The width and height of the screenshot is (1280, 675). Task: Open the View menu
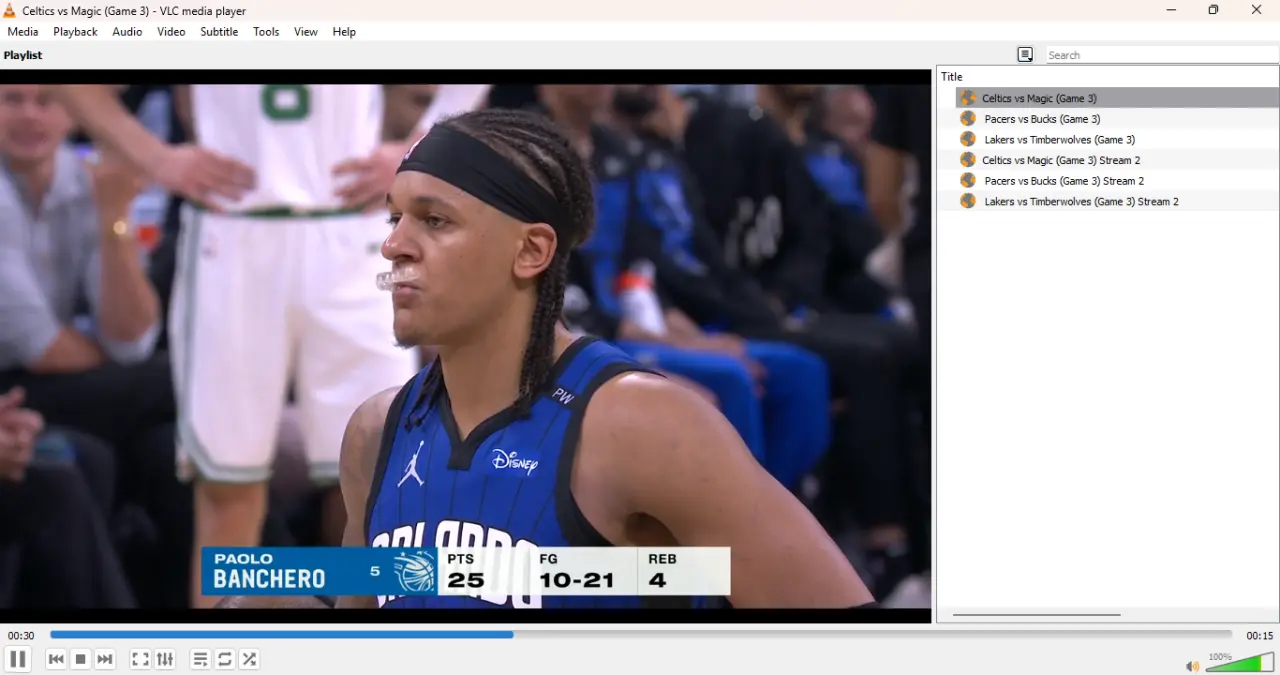[x=306, y=32]
